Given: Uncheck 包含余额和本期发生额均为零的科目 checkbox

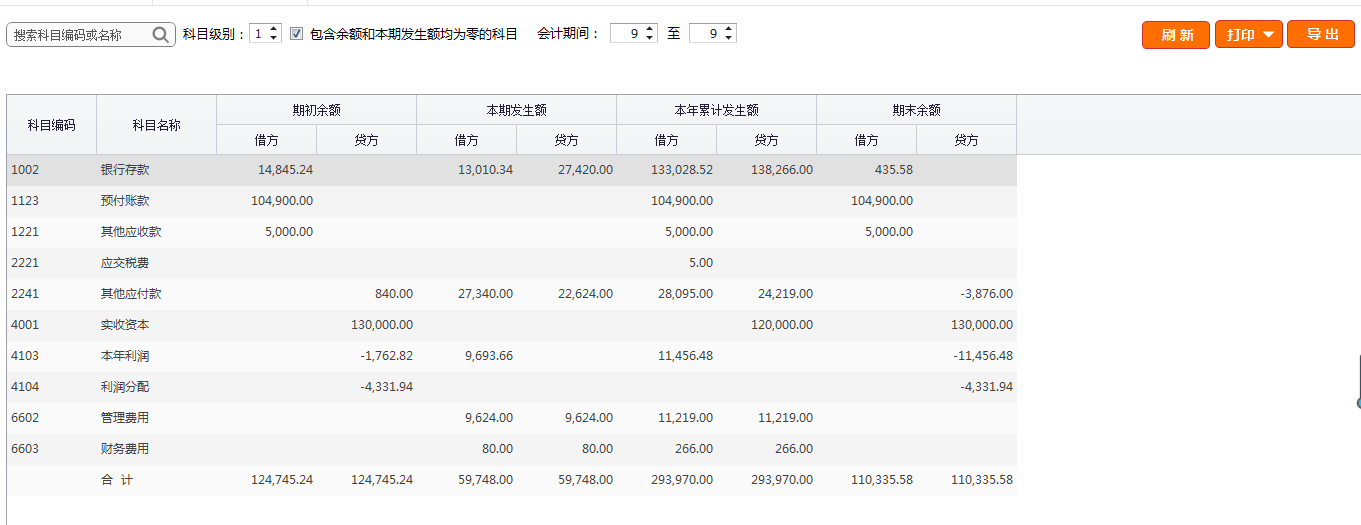Looking at the screenshot, I should tap(296, 34).
